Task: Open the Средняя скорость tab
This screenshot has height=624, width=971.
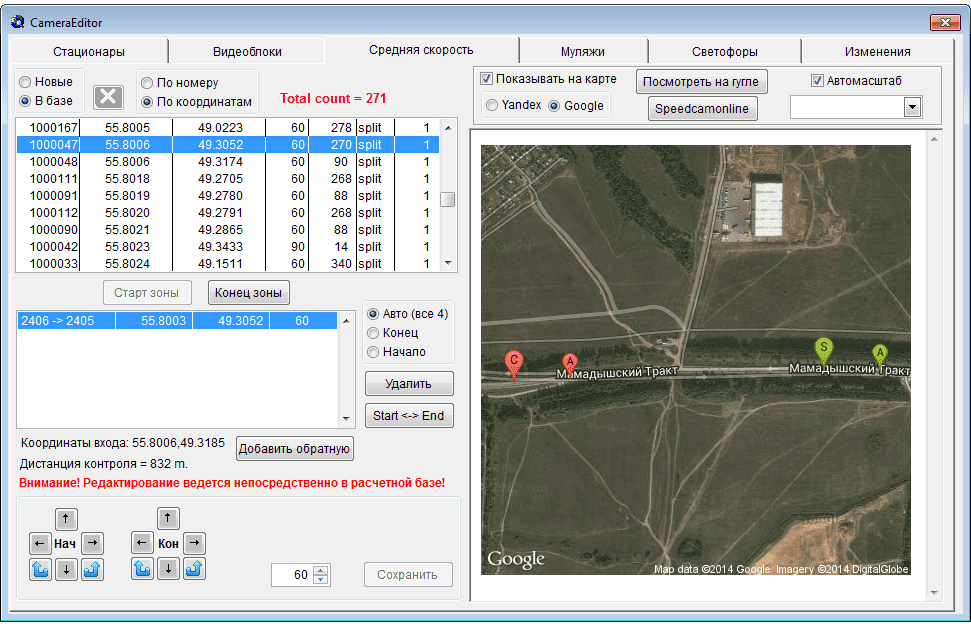Action: coord(421,50)
